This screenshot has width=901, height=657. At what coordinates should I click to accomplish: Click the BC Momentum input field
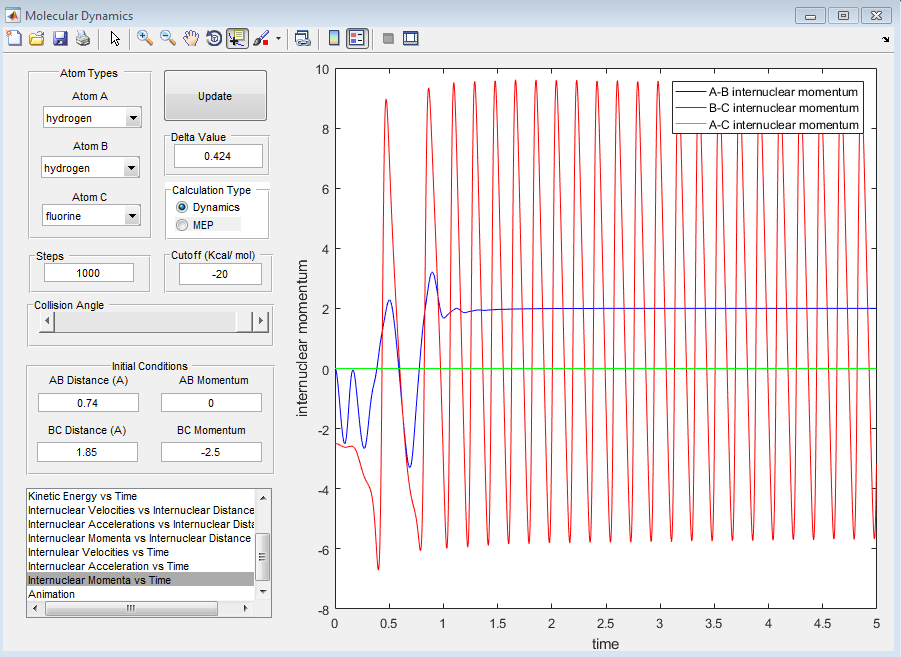211,452
